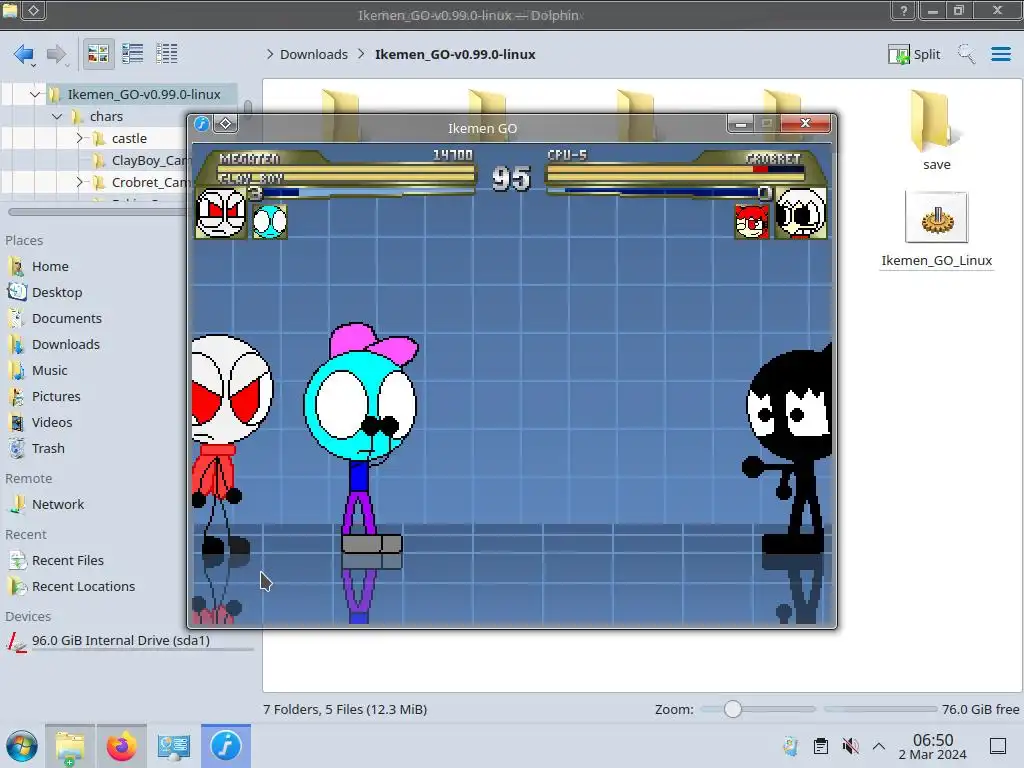The width and height of the screenshot is (1024, 768).
Task: Toggle Split view in Dolphin
Action: 914,54
